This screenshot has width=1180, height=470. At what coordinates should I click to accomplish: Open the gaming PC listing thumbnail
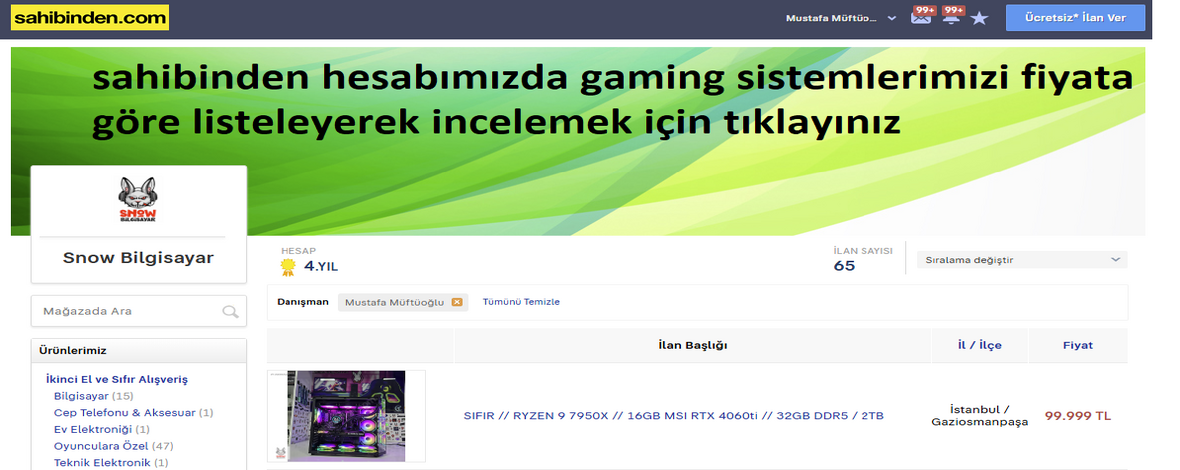click(346, 416)
